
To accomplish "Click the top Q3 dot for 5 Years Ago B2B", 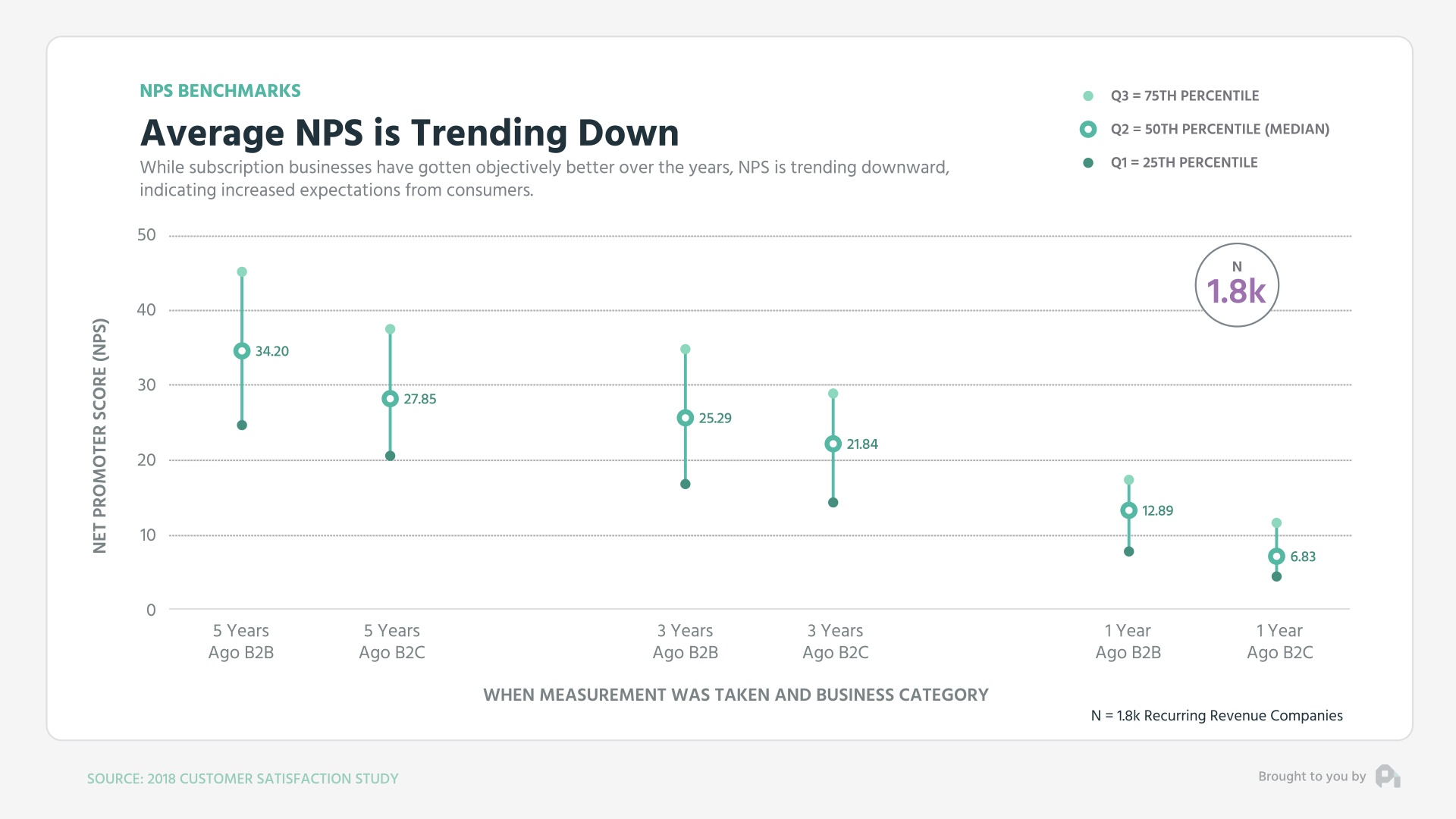I will [242, 272].
